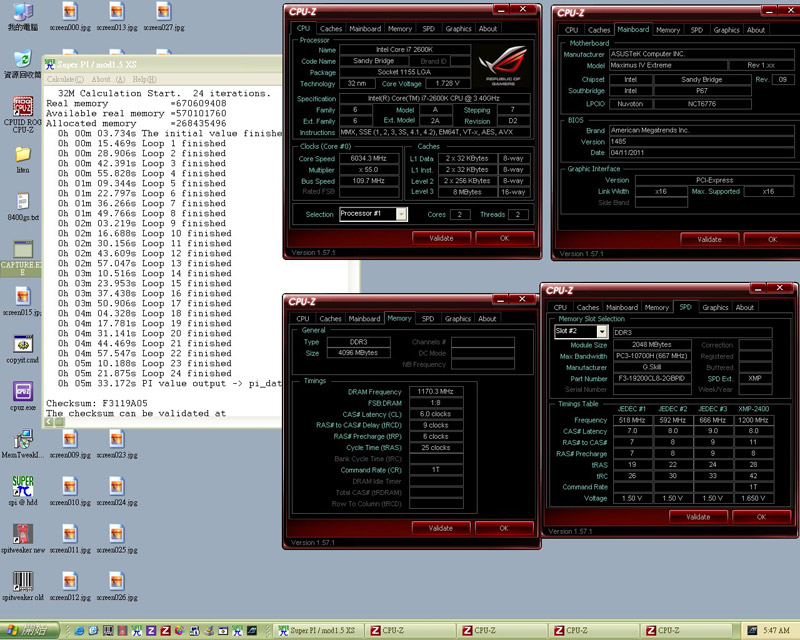
Task: Switch to Graphics tab in Mainboard window
Action: pos(726,30)
